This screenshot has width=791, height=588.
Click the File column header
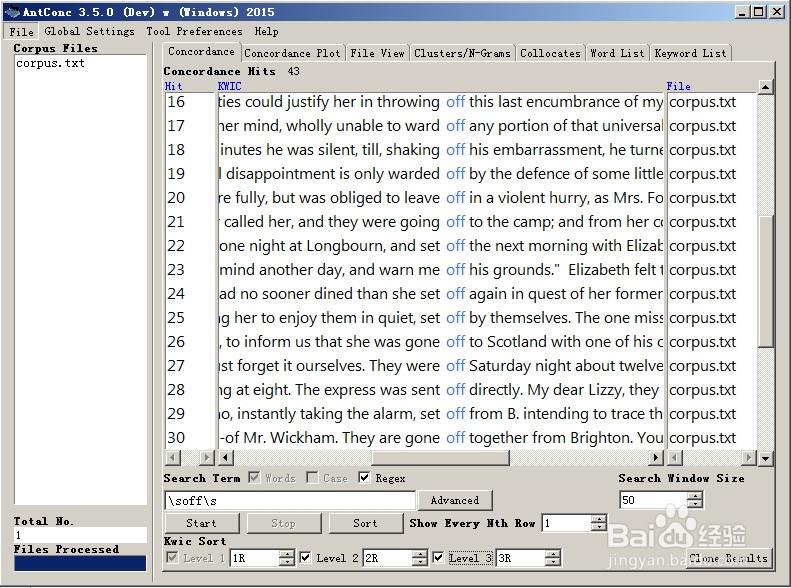pyautogui.click(x=679, y=86)
